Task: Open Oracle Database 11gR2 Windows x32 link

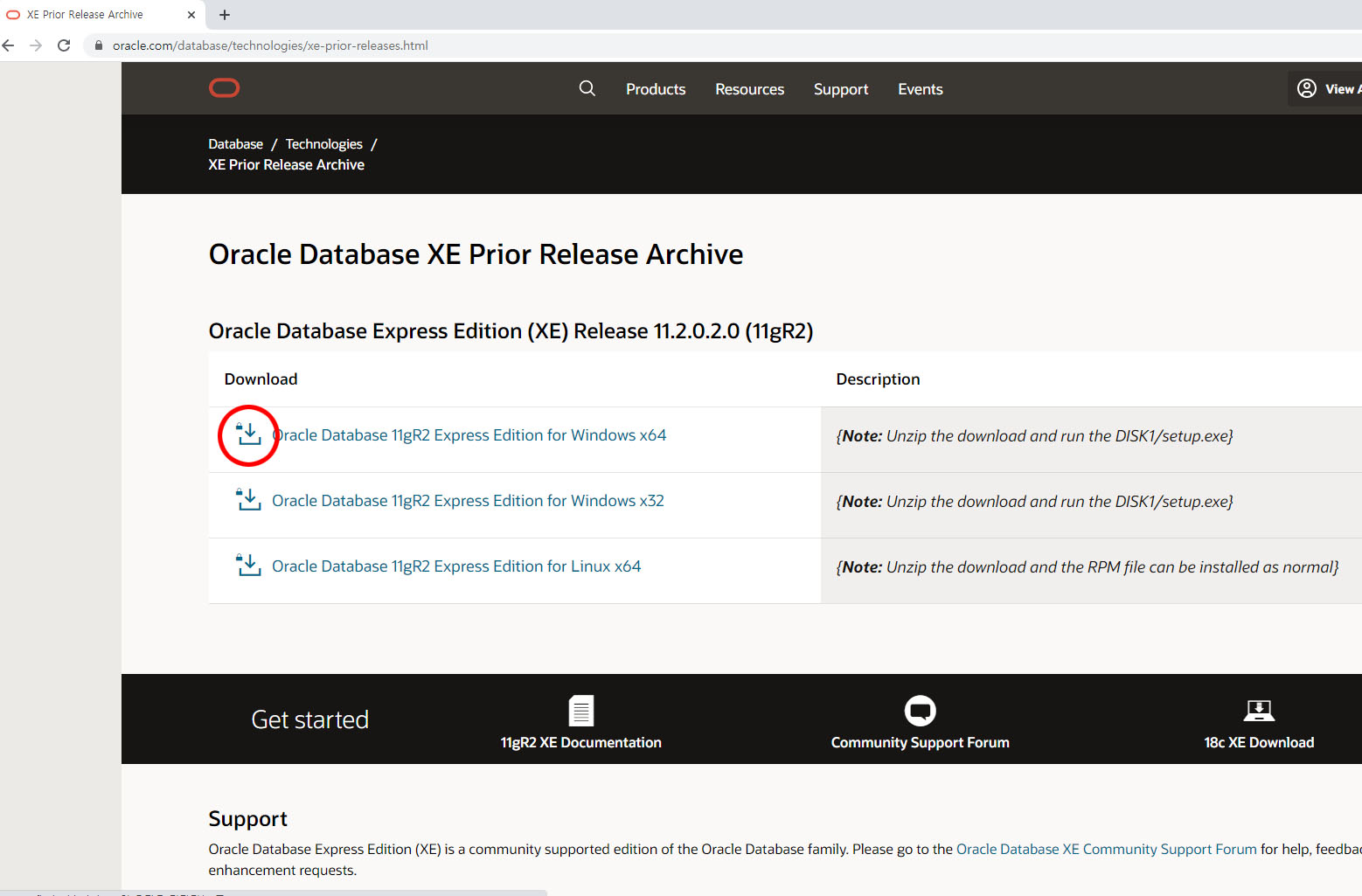Action: point(468,500)
